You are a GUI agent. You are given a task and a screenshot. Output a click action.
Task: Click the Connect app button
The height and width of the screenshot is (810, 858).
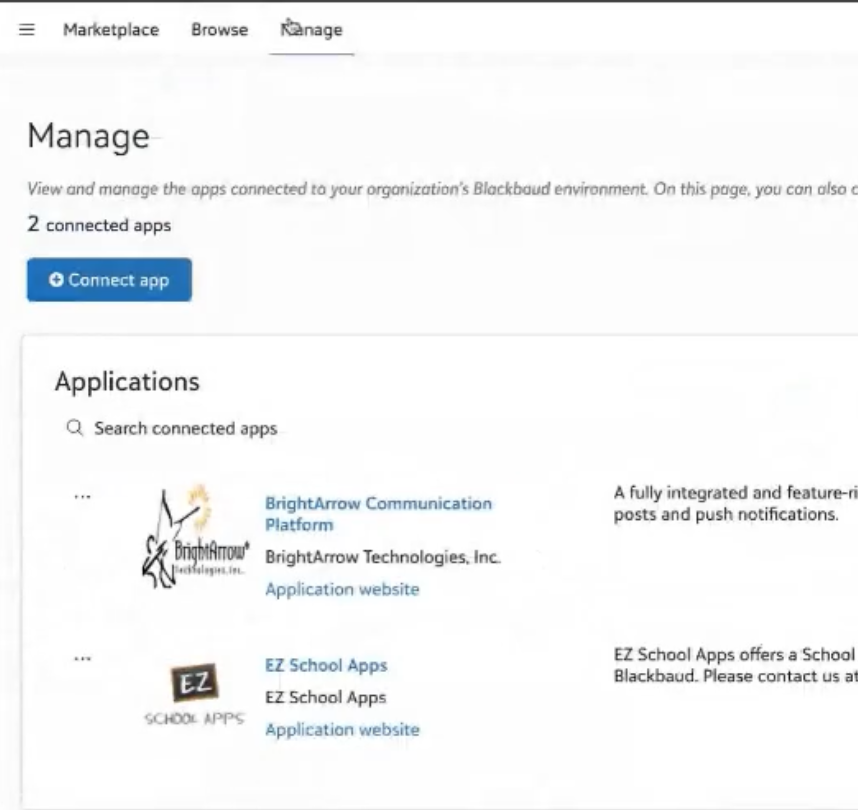109,280
